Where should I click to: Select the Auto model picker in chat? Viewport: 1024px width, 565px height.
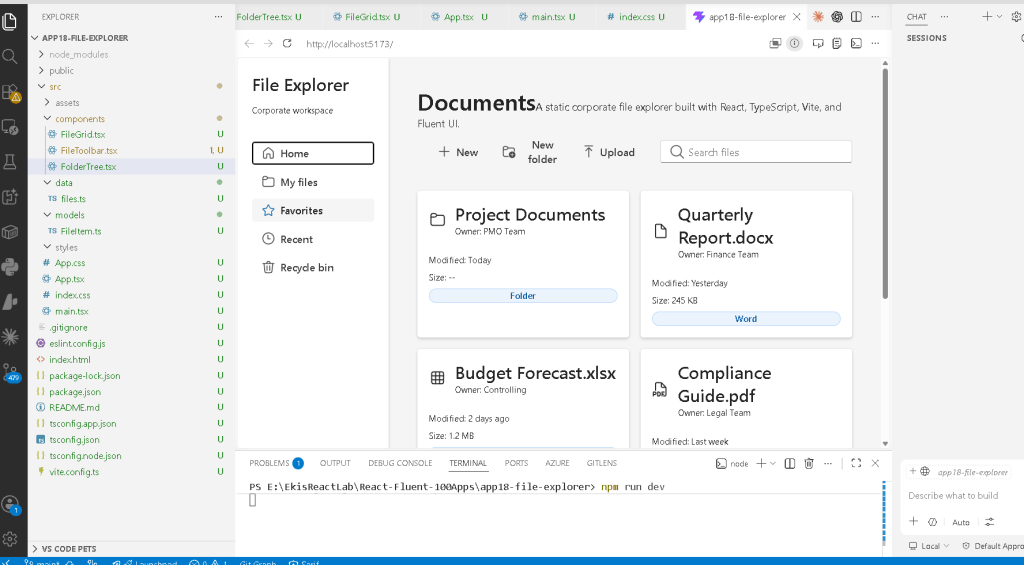point(961,522)
